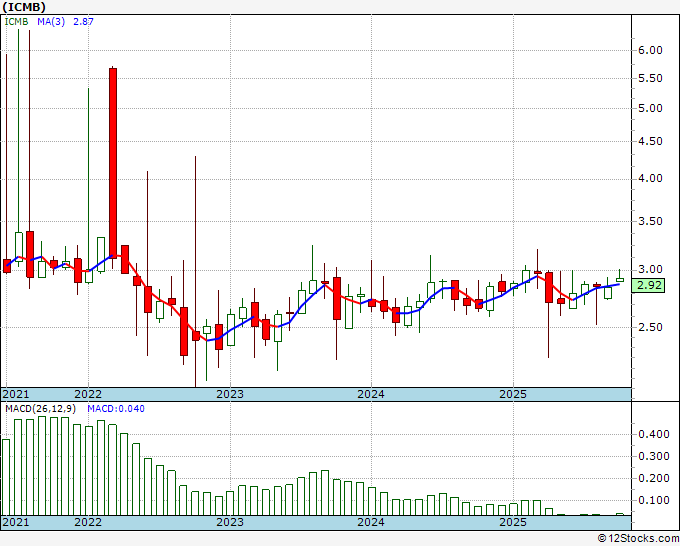
Task: Click the 2021 label on MACD axis
Action: coord(16,522)
